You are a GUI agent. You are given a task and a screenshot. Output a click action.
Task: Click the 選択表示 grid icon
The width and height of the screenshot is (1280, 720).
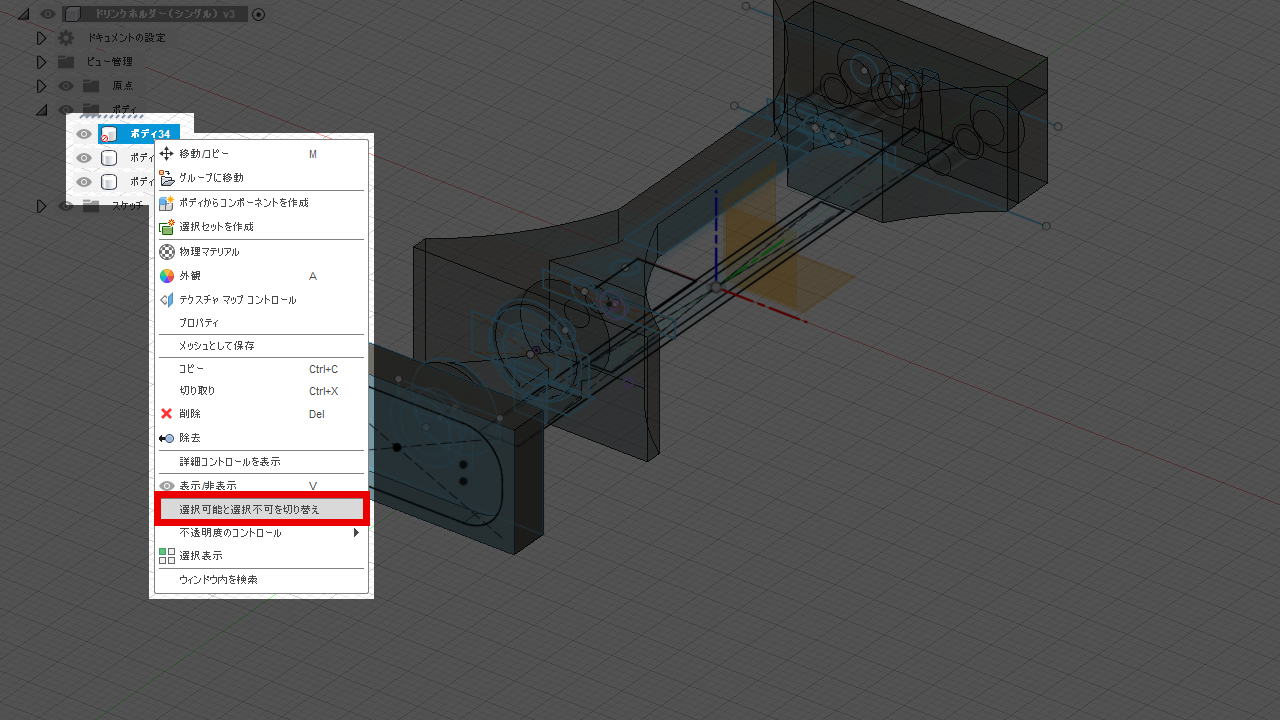[x=167, y=556]
